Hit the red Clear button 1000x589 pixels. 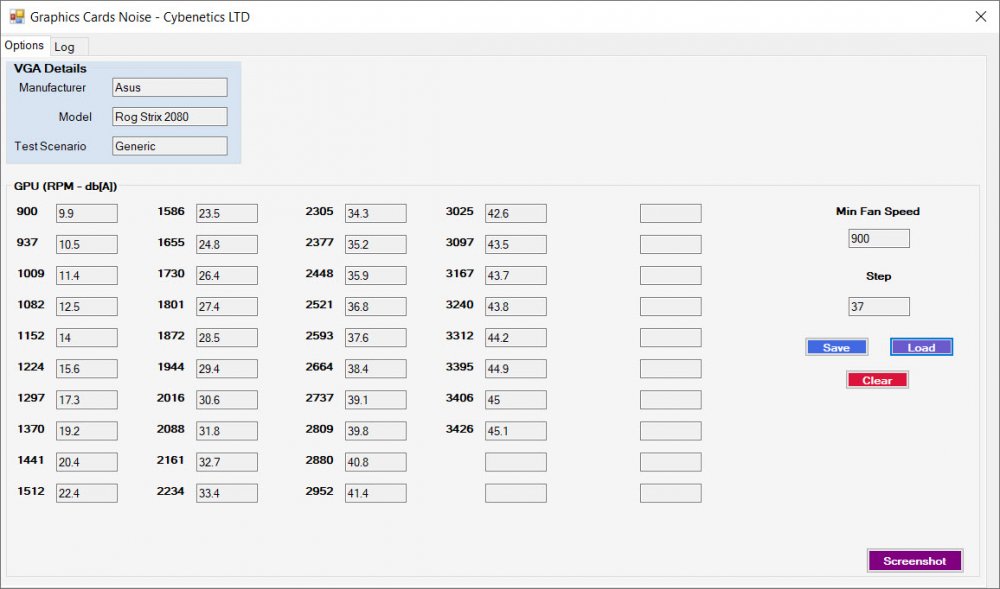click(x=877, y=380)
